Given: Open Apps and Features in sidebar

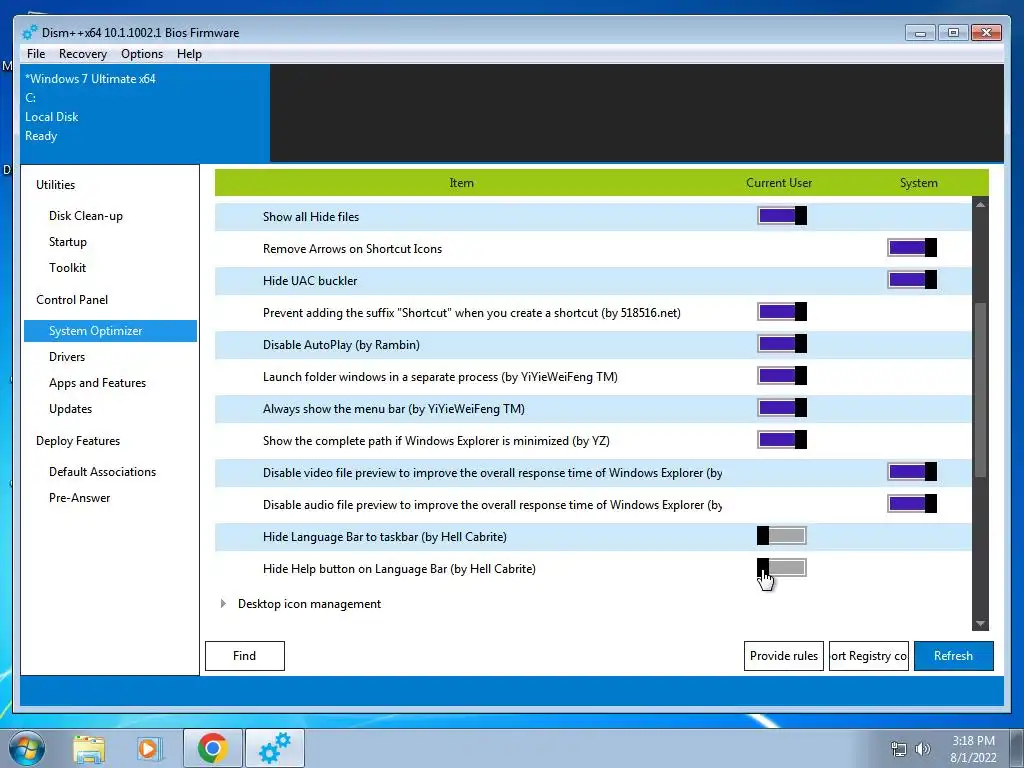Looking at the screenshot, I should [97, 383].
